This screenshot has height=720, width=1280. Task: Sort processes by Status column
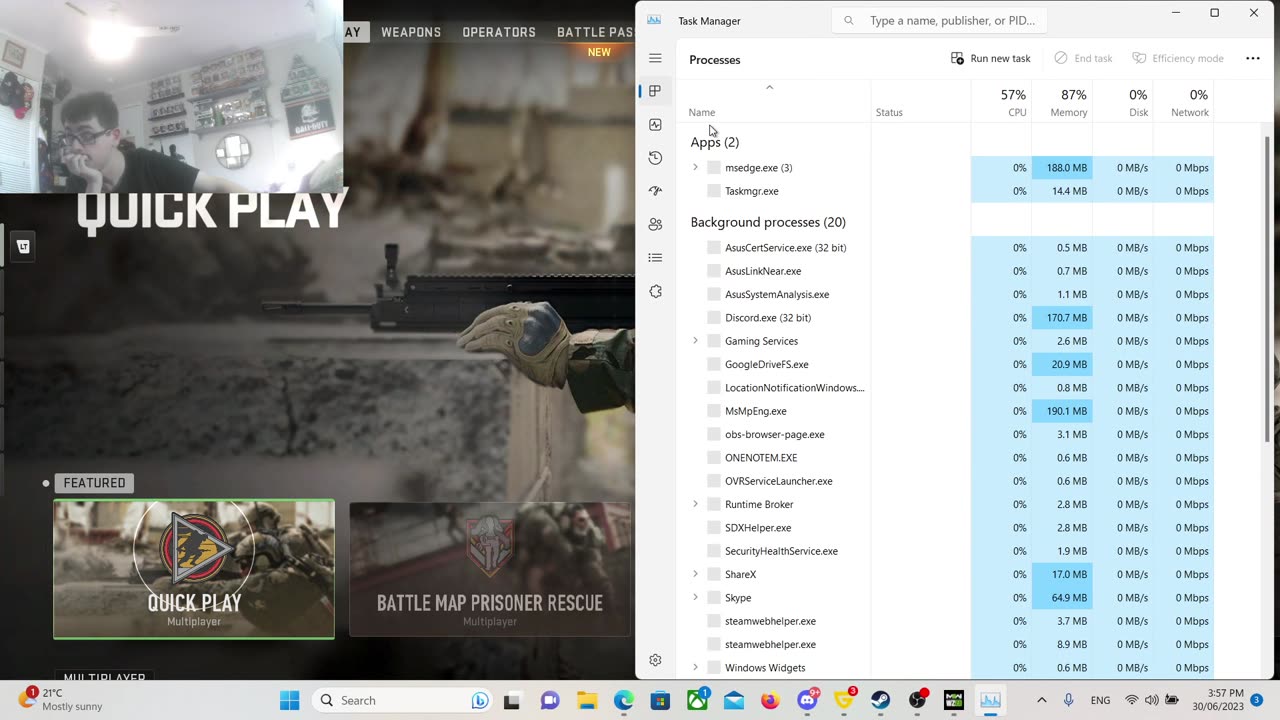pos(920,102)
